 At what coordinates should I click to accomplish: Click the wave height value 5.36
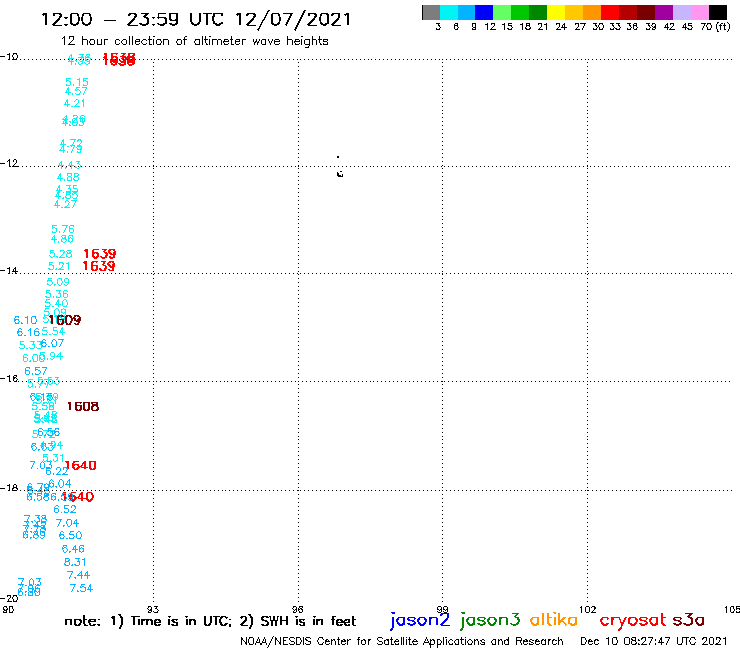tap(57, 294)
